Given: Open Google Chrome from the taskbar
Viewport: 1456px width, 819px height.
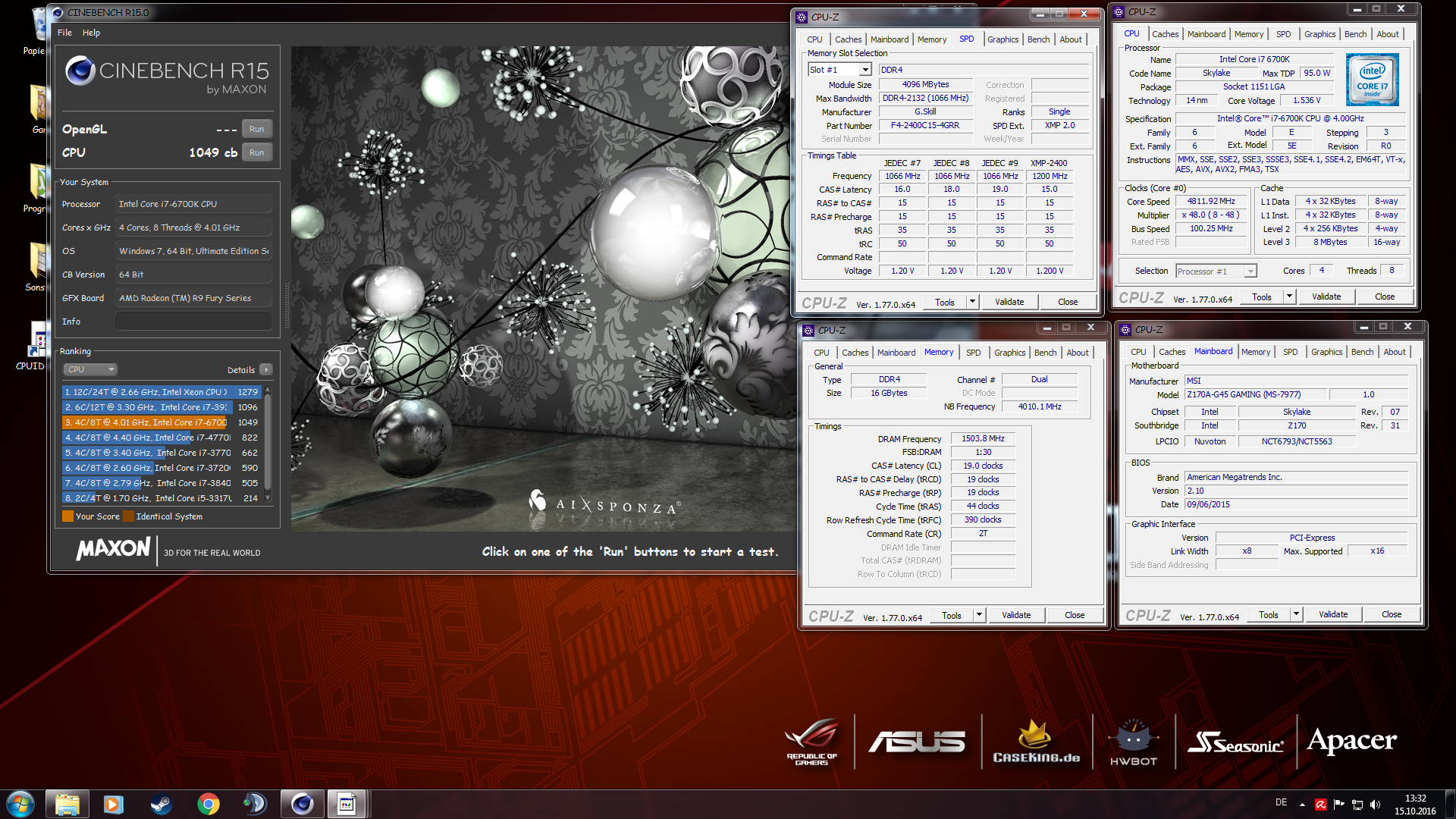Looking at the screenshot, I should [x=208, y=804].
